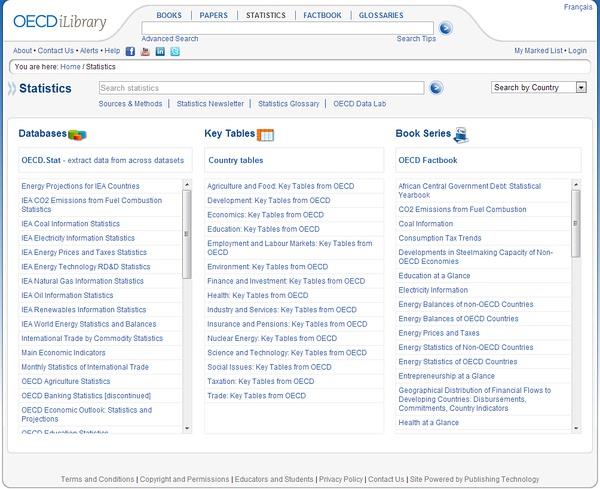Open My Marked List
The image size is (600, 489).
pyautogui.click(x=538, y=51)
